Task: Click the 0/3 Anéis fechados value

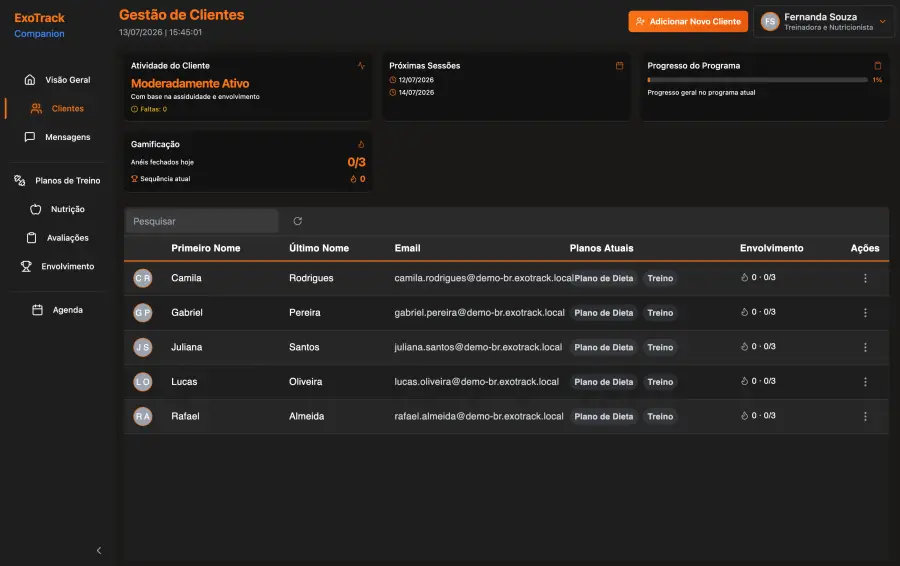Action: (x=356, y=162)
